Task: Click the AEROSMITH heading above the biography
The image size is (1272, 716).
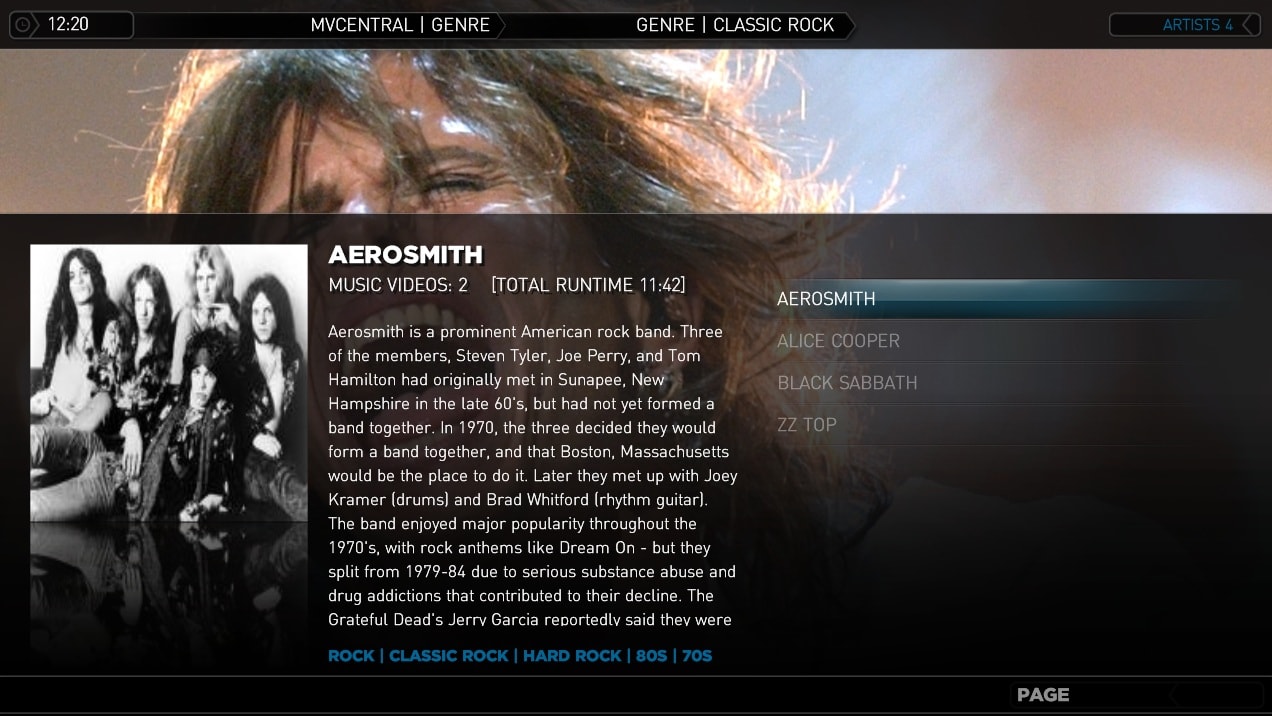Action: (406, 255)
